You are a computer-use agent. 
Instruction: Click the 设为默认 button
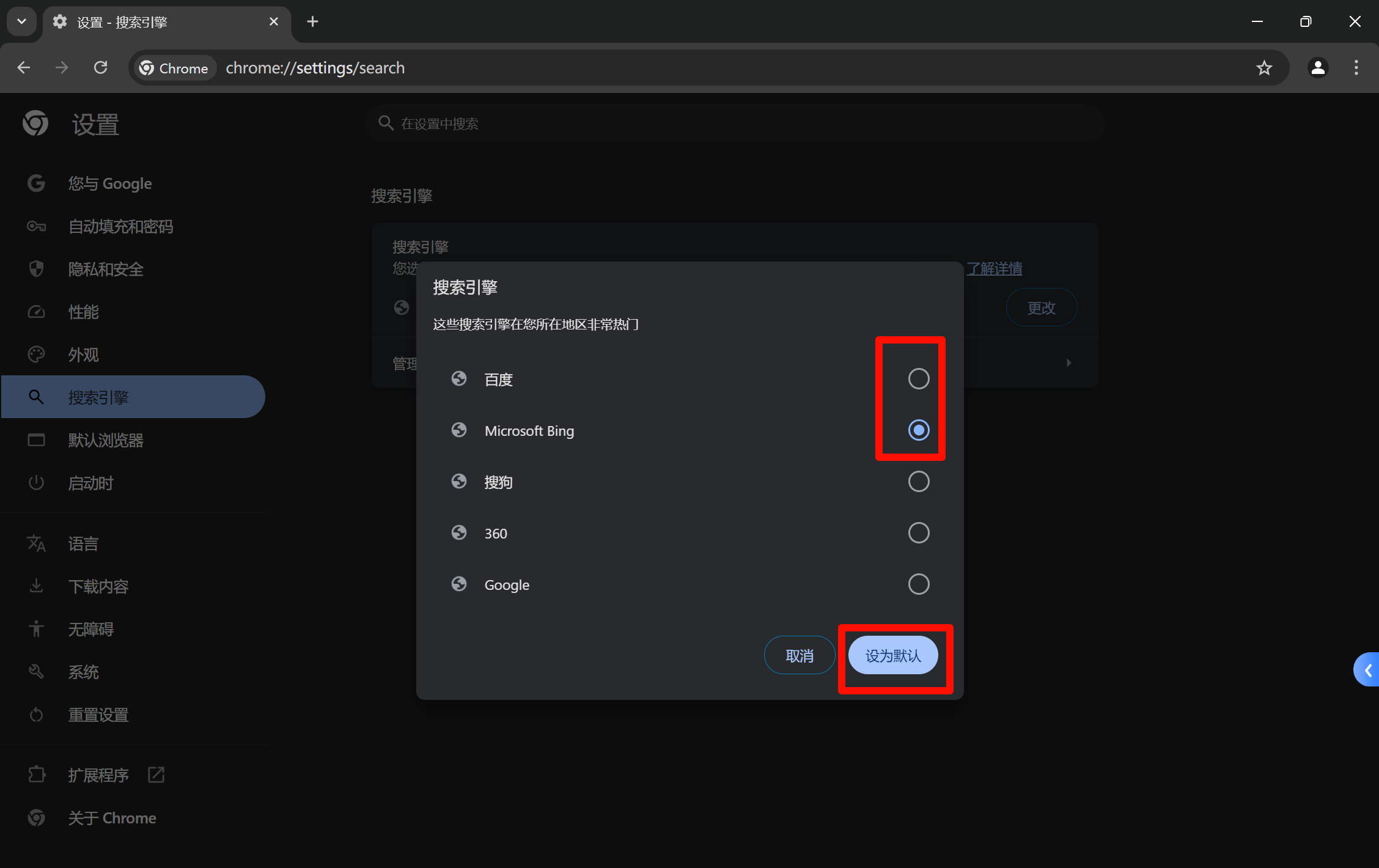tap(892, 656)
